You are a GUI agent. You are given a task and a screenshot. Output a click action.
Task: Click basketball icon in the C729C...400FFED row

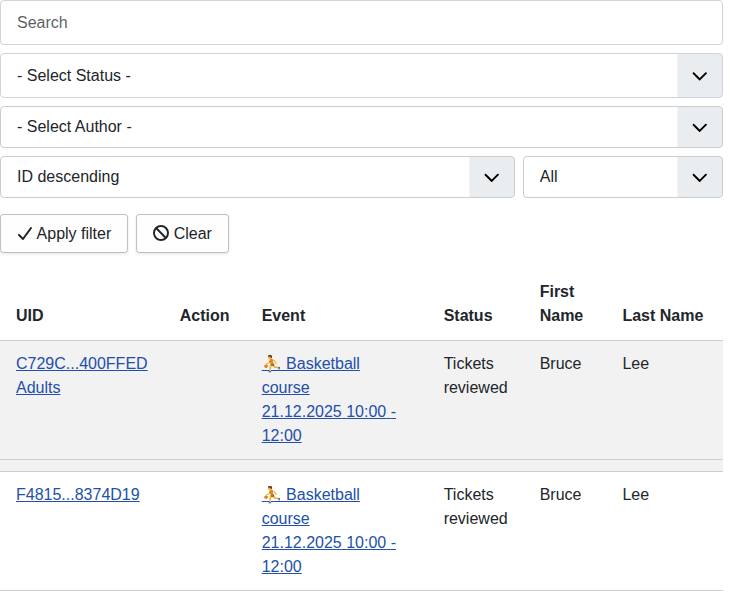(x=271, y=363)
